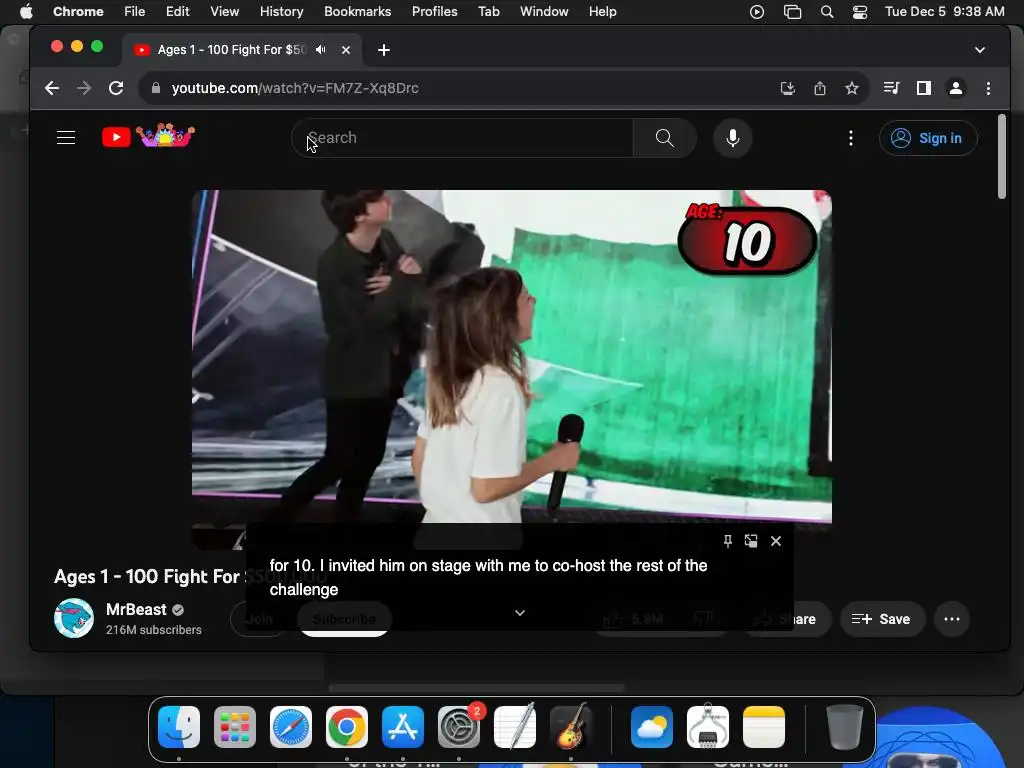Open the Apple menu
This screenshot has height=768, width=1024.
26,12
